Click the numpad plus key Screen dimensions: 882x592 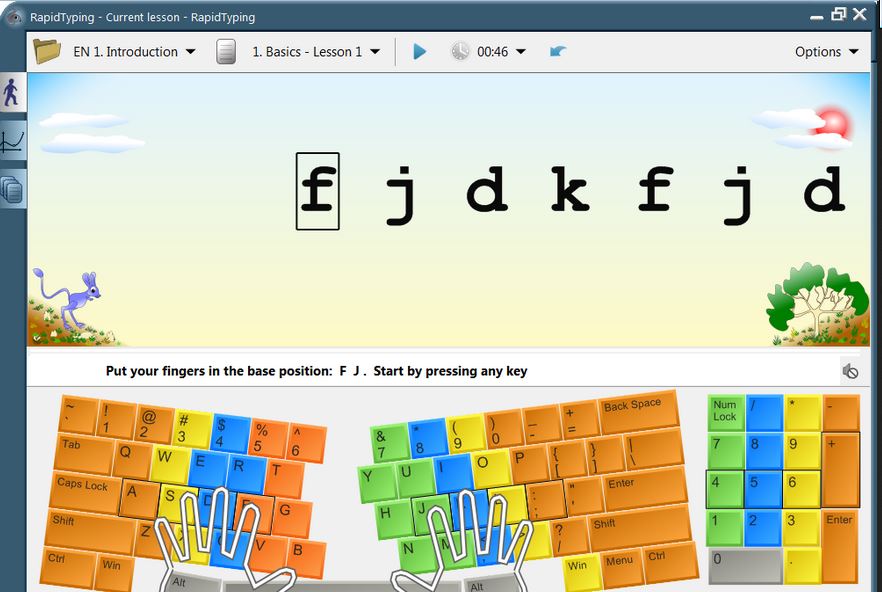click(840, 469)
